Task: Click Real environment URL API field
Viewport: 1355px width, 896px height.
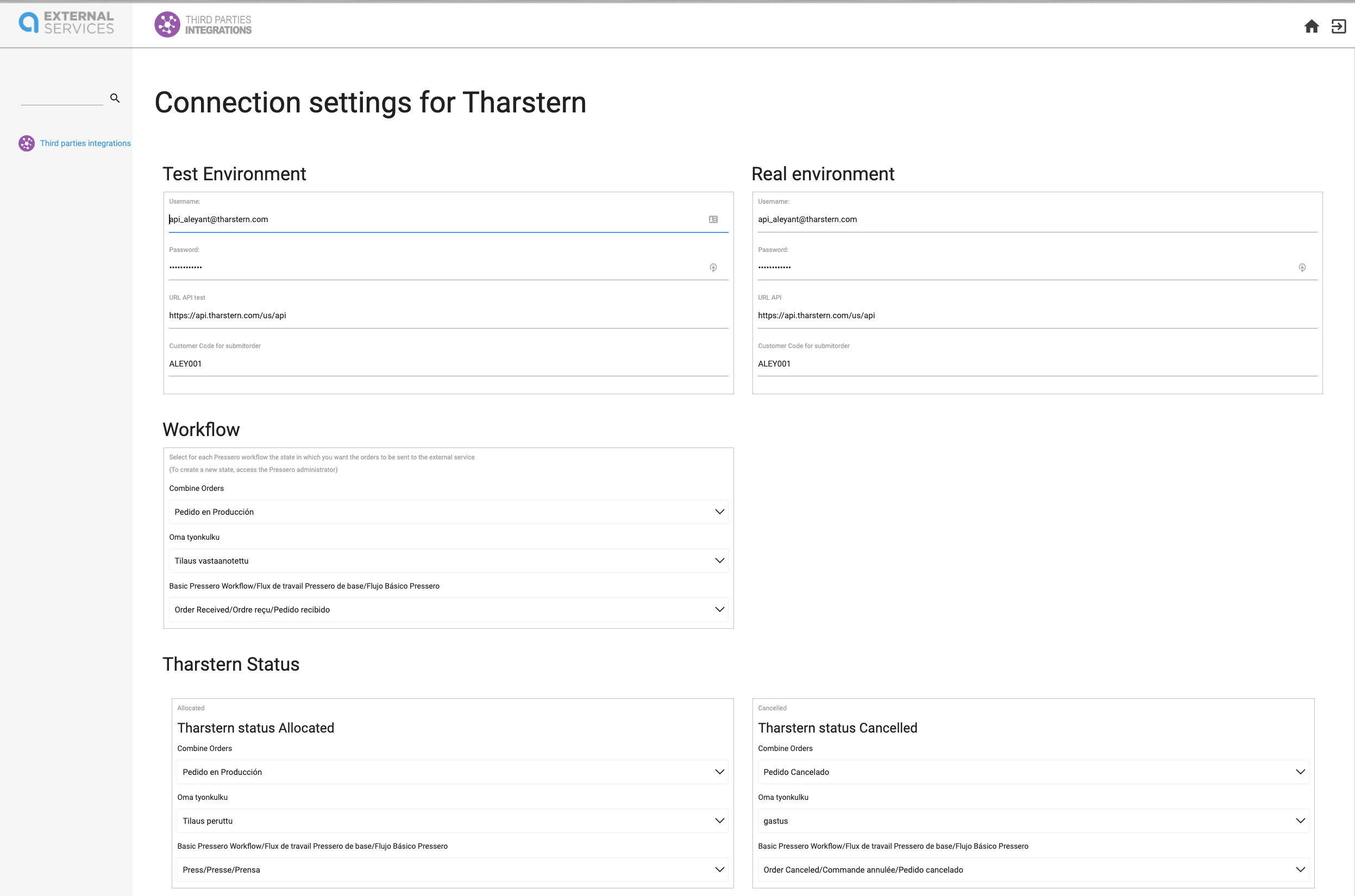Action: (1037, 316)
